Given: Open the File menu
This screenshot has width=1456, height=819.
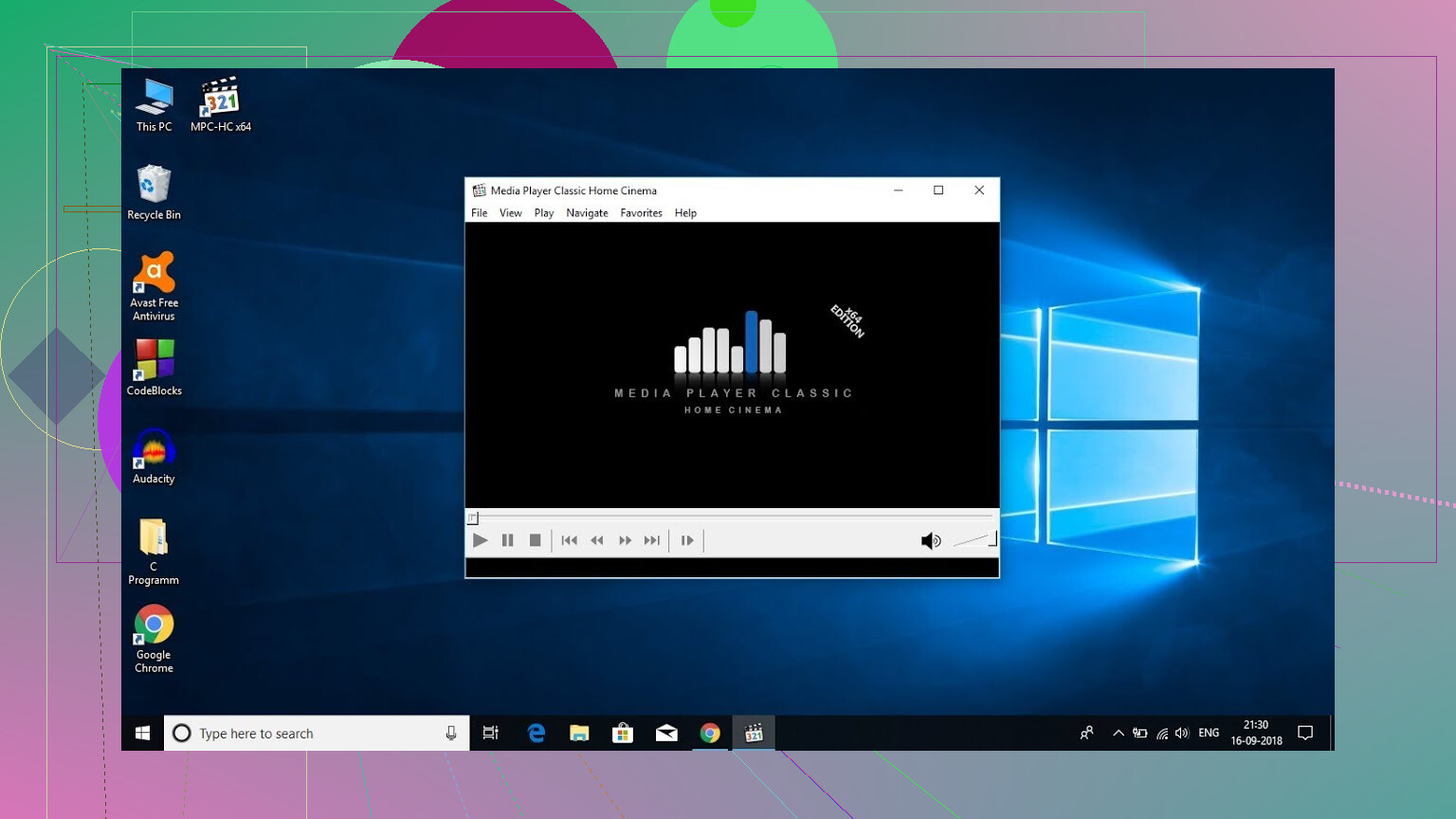Looking at the screenshot, I should (480, 213).
